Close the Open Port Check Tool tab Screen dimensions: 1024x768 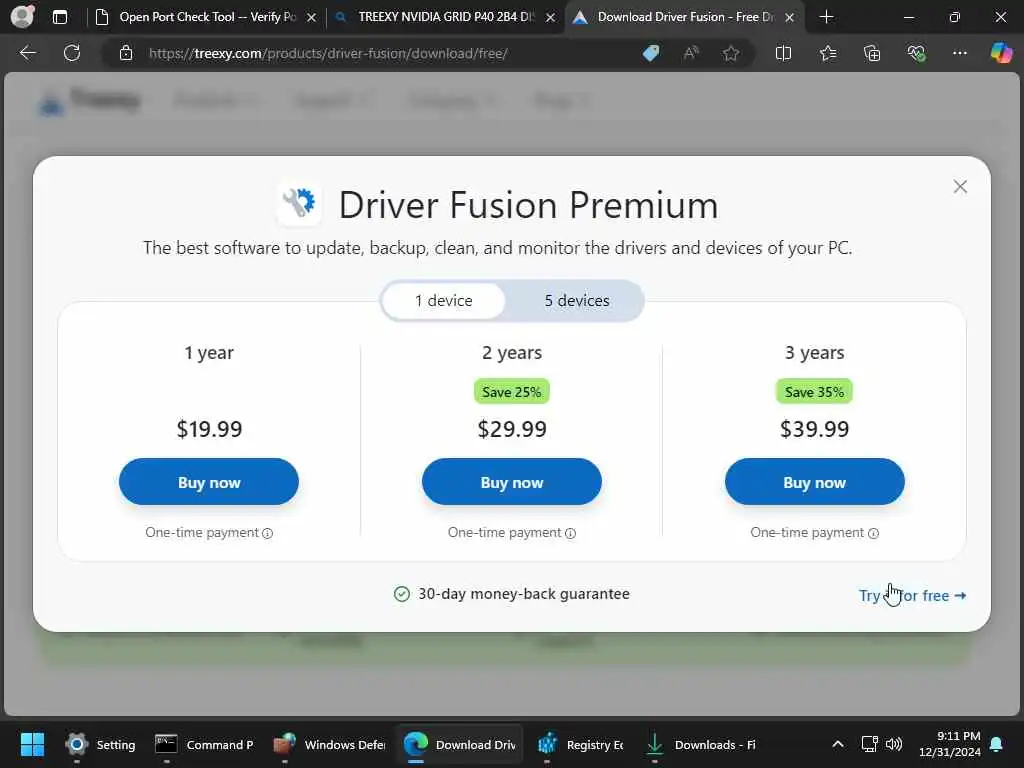click(x=312, y=18)
